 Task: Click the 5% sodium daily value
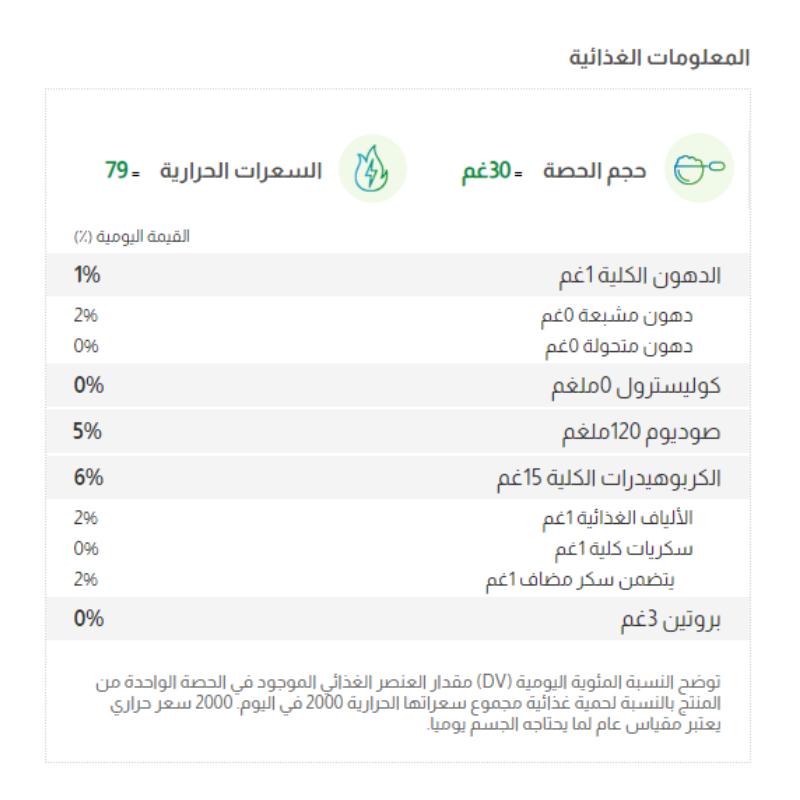pos(89,433)
